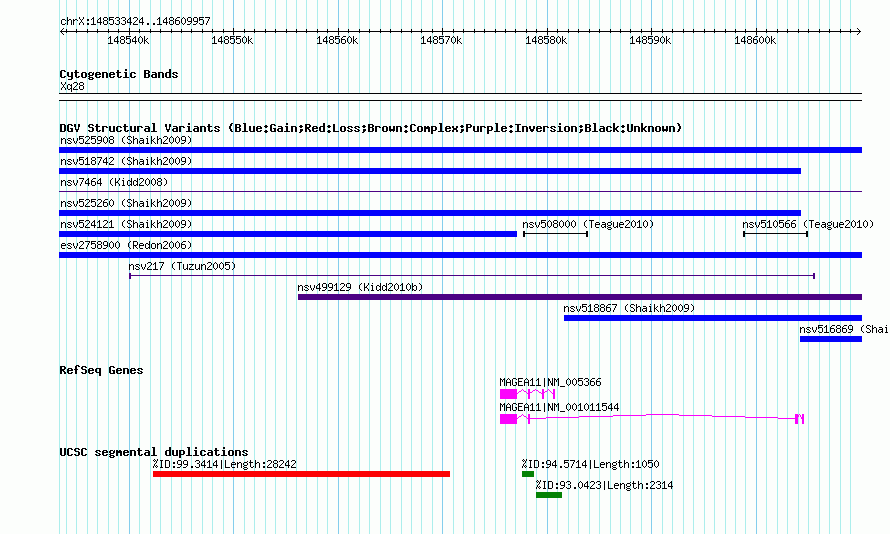The image size is (890, 534).
Task: Click the nsv525260 (Shaikh2009) label
Action: point(126,203)
